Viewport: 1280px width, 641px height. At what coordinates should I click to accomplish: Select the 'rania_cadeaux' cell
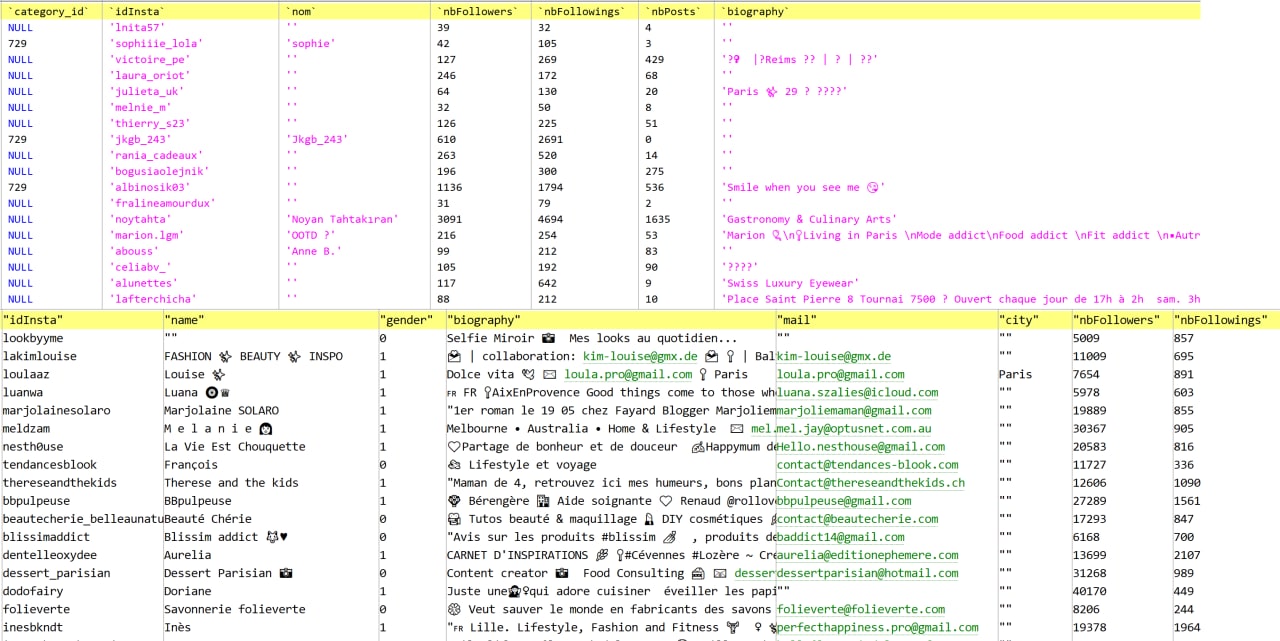tap(156, 155)
